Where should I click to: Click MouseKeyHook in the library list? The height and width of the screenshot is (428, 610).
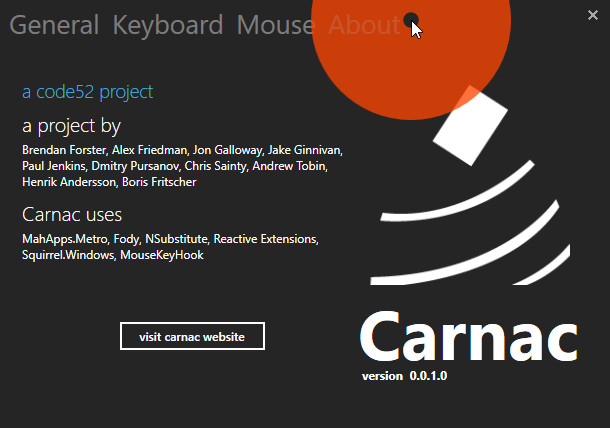tap(162, 255)
